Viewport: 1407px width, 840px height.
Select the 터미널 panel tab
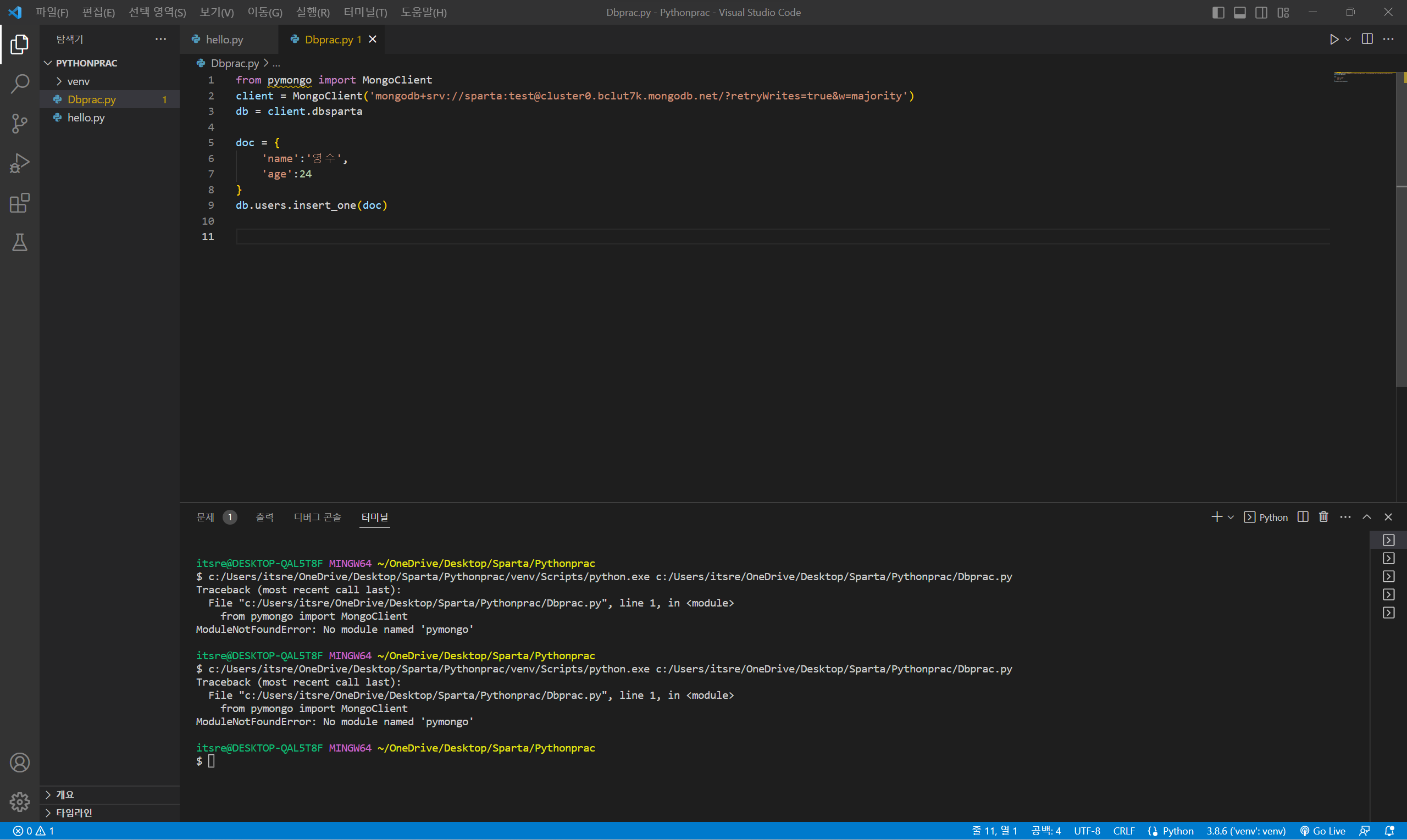point(375,518)
